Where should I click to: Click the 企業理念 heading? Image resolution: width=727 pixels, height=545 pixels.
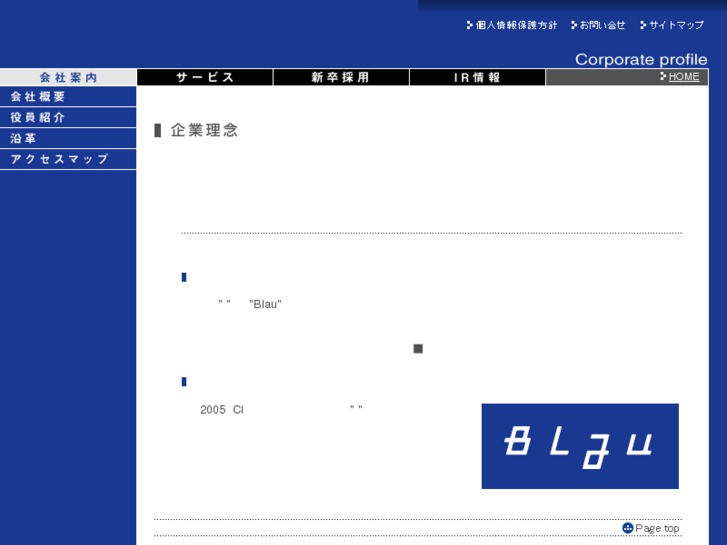point(204,130)
